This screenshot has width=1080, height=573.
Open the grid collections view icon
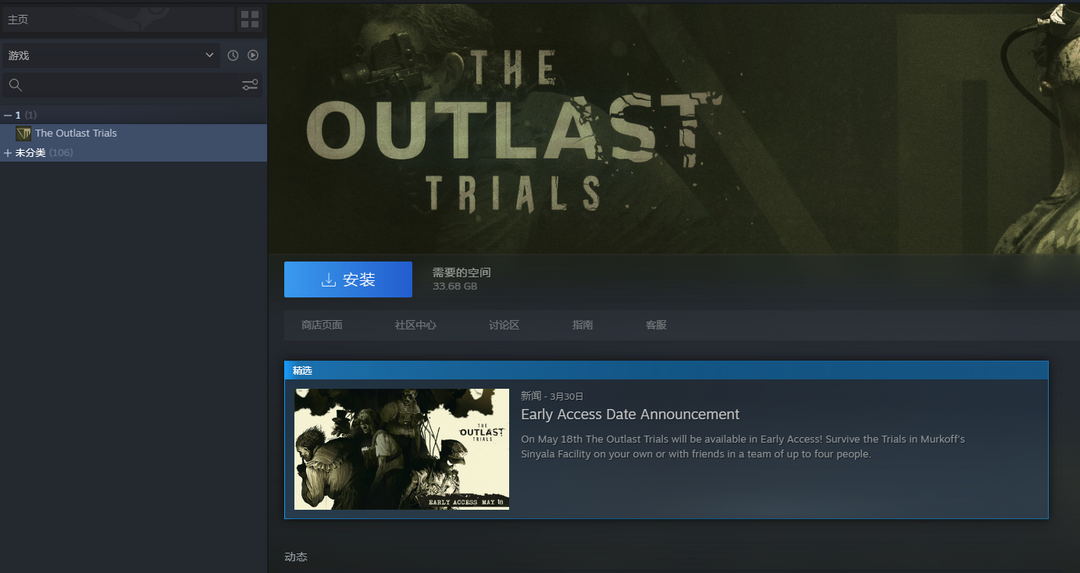[x=250, y=19]
